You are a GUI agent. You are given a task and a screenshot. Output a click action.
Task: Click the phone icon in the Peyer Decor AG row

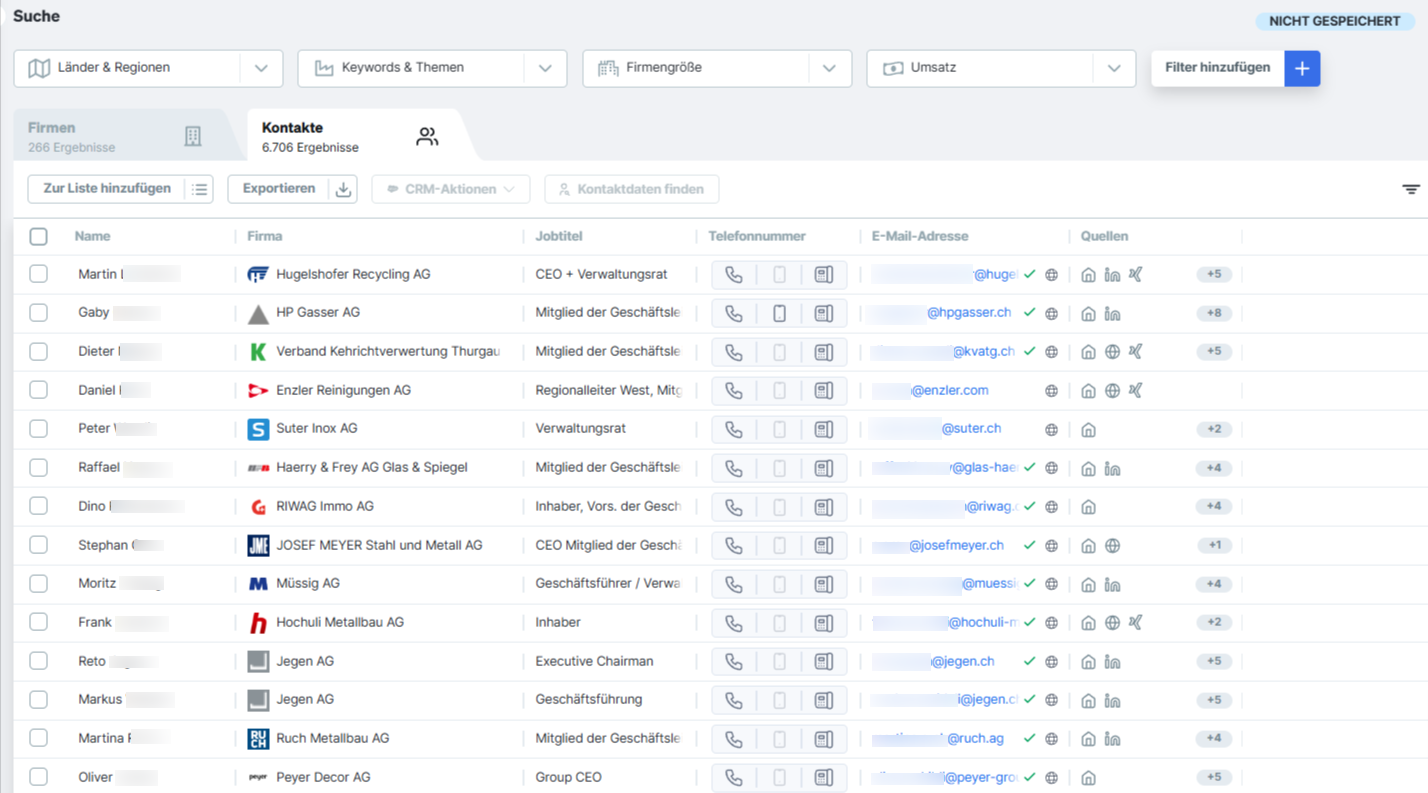[x=734, y=778]
